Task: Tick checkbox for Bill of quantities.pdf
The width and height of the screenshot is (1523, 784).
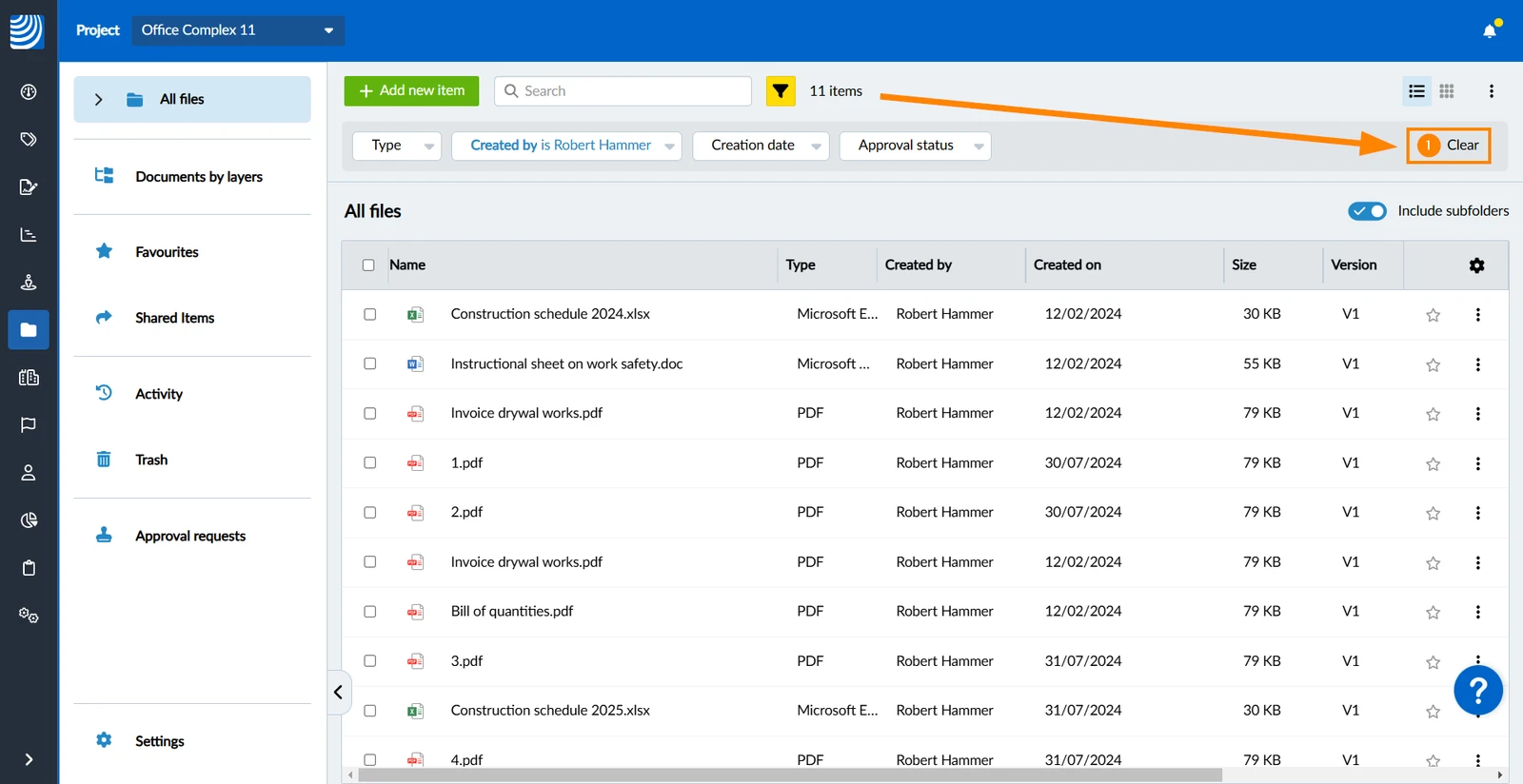Action: [370, 612]
